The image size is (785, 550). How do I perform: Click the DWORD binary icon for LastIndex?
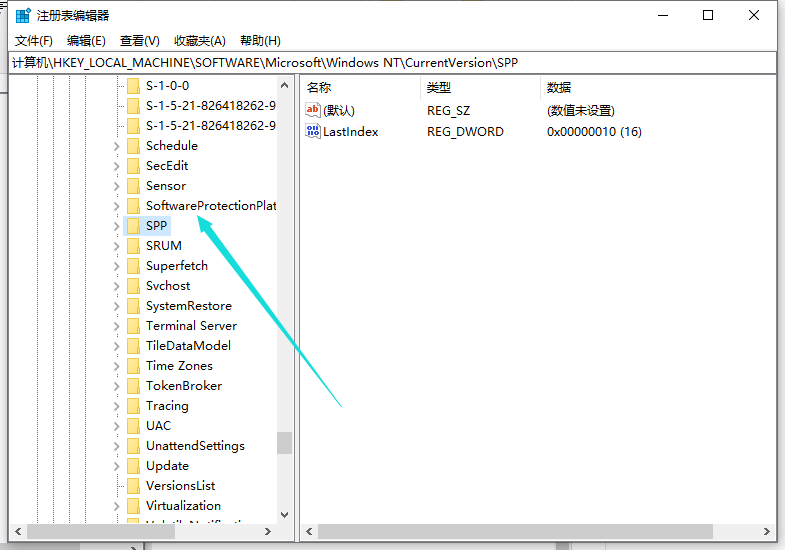(x=313, y=131)
